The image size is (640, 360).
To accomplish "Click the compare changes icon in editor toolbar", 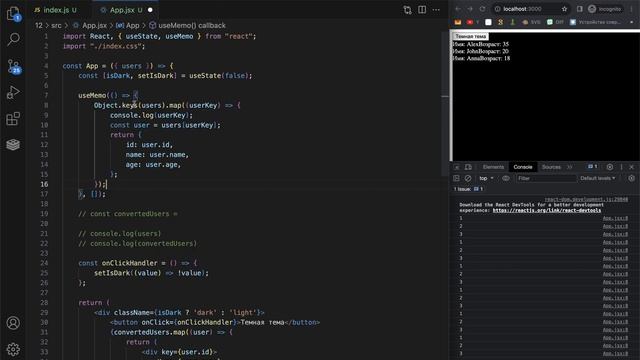I will click(407, 10).
